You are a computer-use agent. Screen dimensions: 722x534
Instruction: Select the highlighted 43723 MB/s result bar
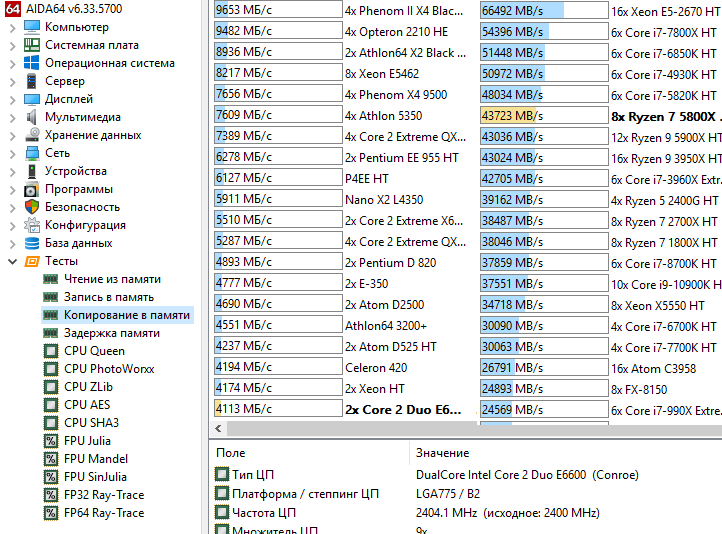point(544,115)
